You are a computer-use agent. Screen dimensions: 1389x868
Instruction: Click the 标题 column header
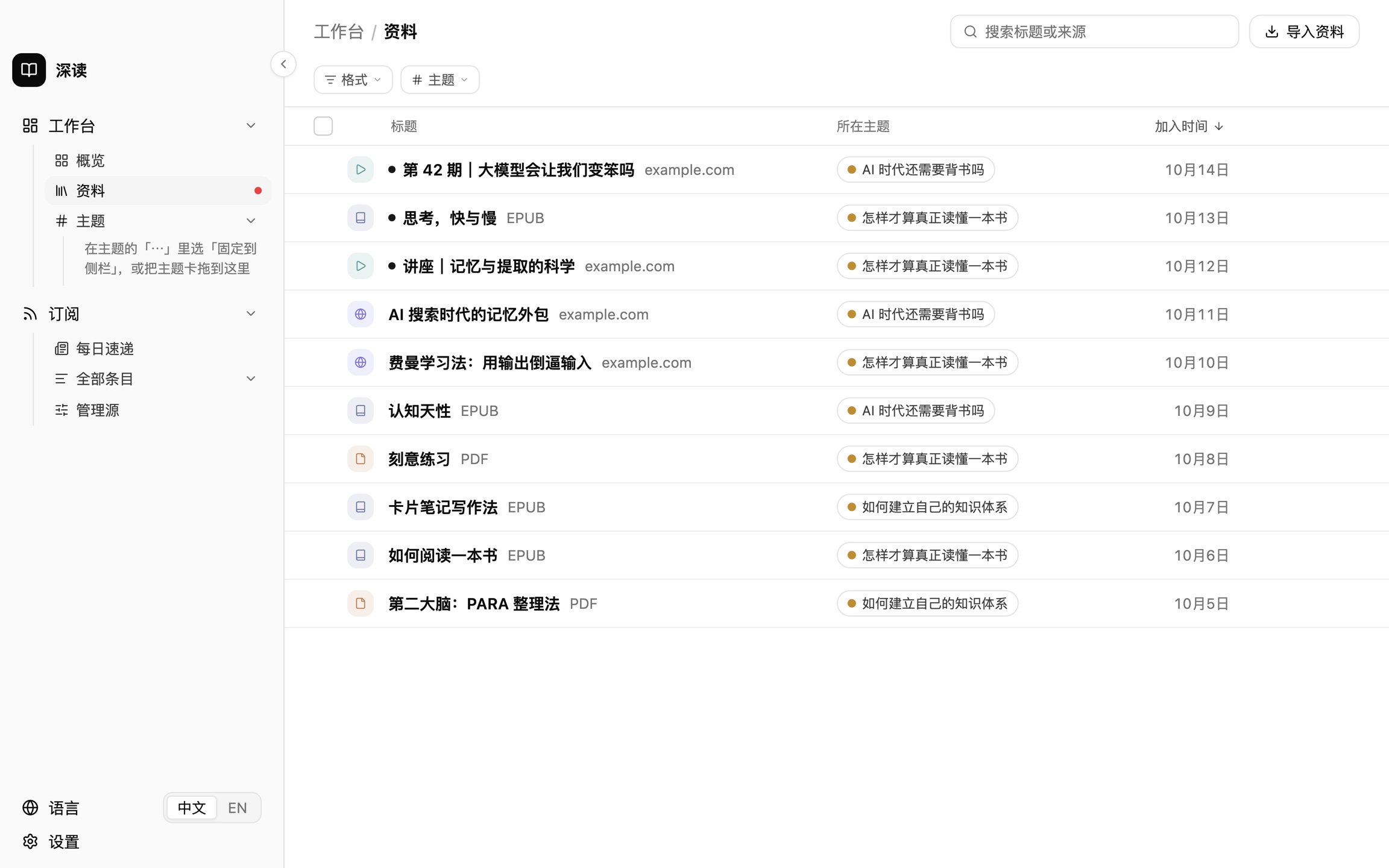(x=404, y=126)
